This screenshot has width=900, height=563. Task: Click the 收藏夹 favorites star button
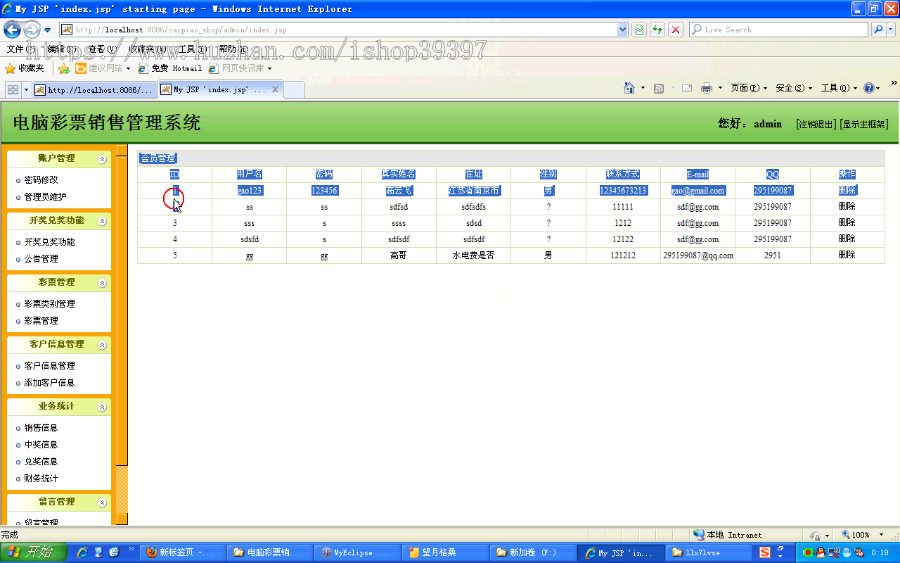click(25, 68)
